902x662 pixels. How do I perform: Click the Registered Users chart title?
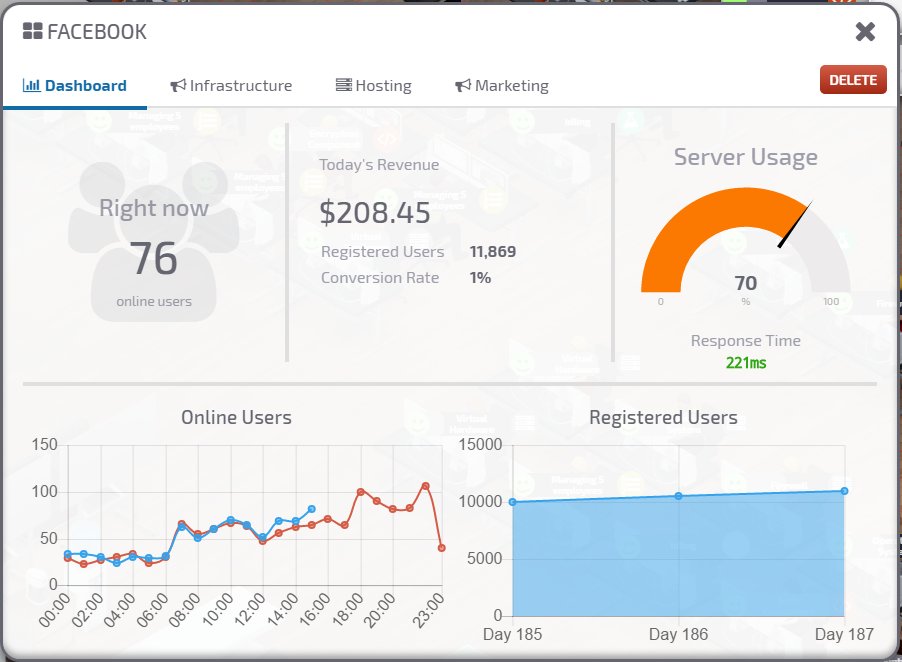663,417
